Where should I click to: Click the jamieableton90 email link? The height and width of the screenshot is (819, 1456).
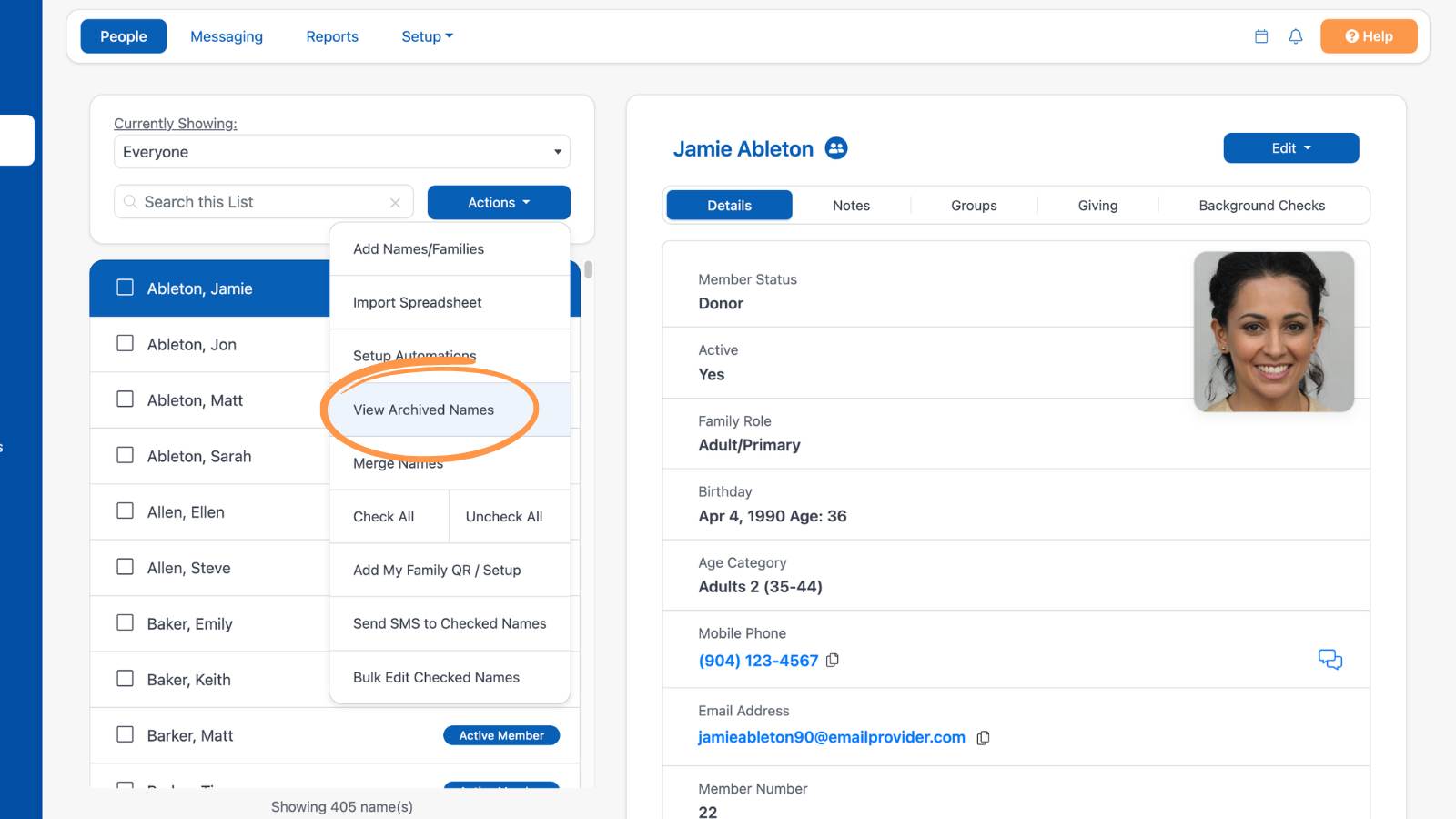(x=832, y=737)
